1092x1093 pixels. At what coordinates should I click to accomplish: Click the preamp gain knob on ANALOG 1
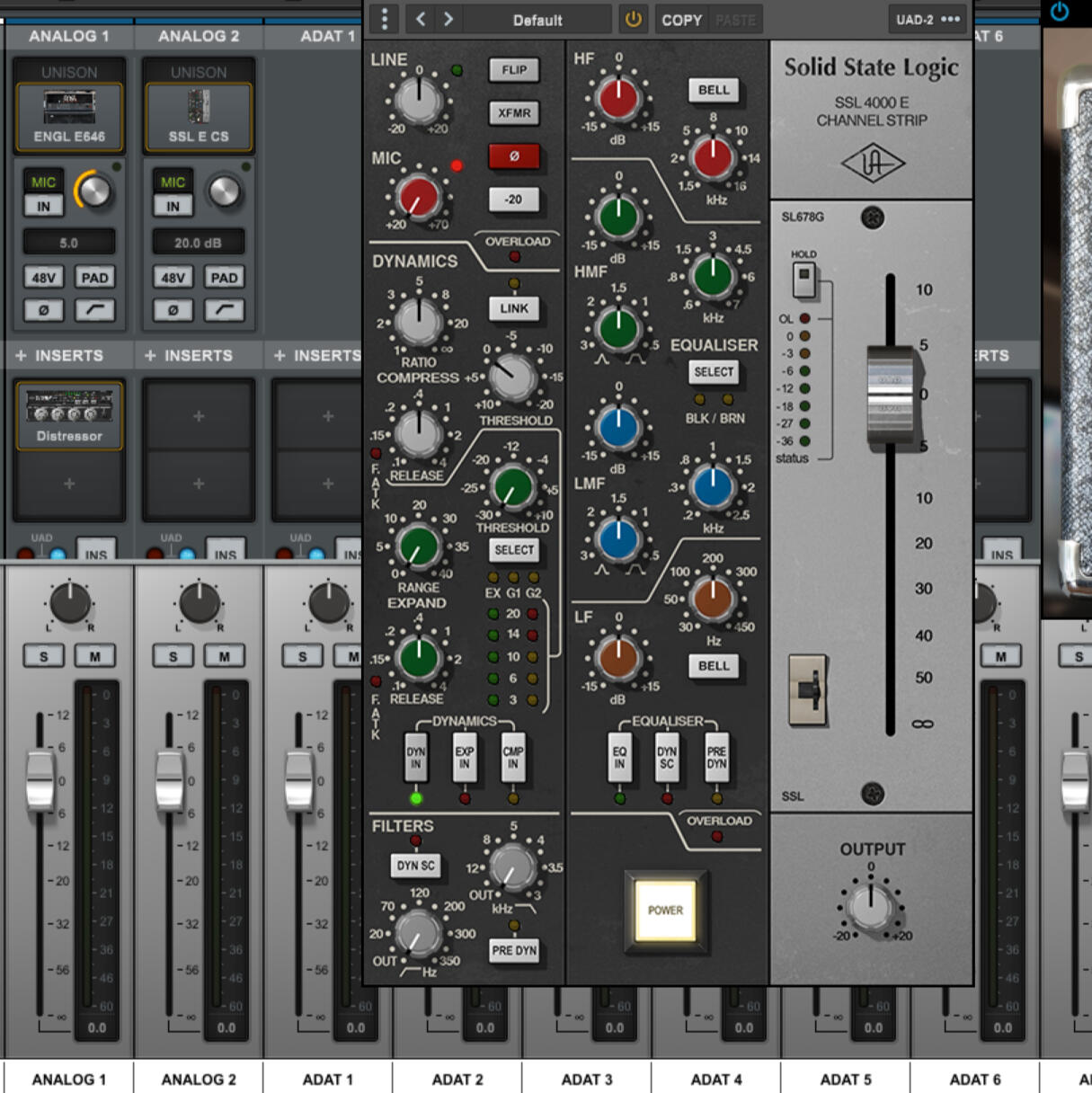click(x=94, y=191)
